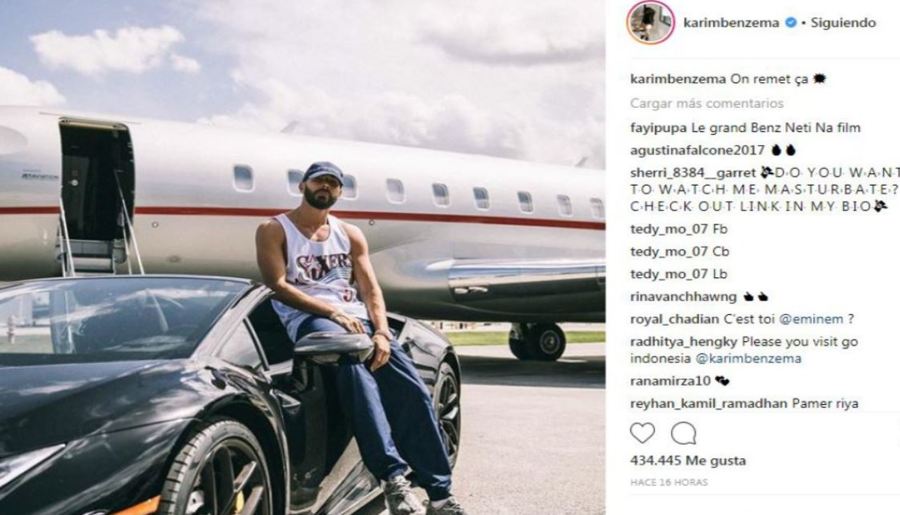Open the @karimbenzema mention in the comment
Screen dimensions: 900x515
(748, 359)
